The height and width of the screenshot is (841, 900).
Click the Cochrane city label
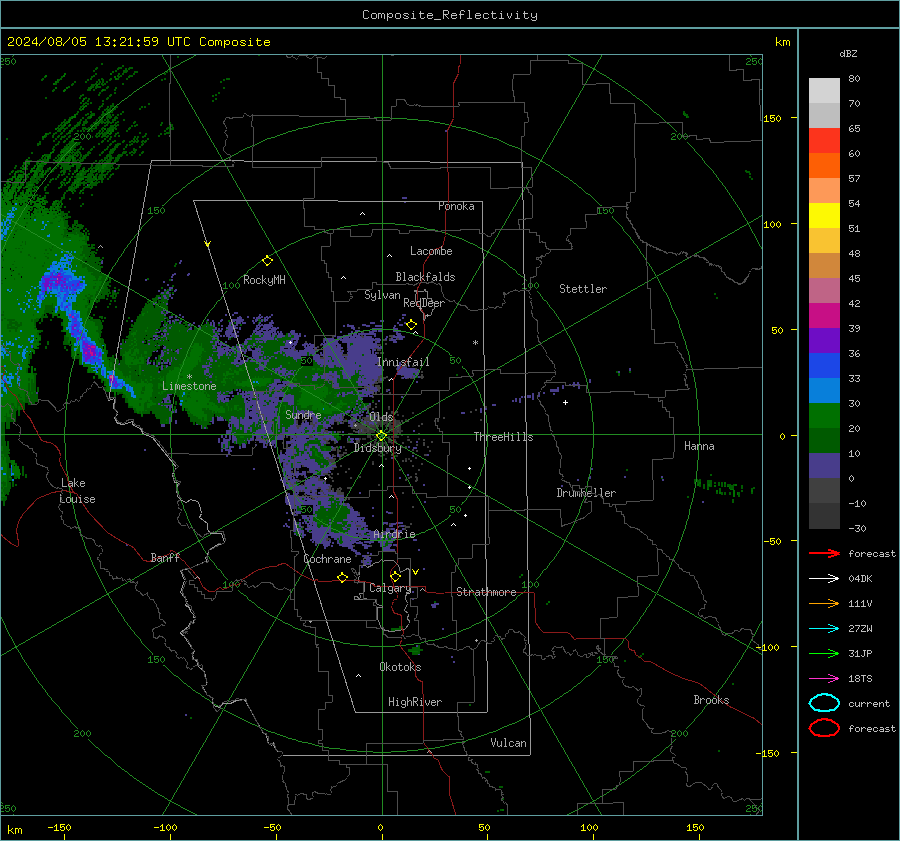(x=327, y=559)
